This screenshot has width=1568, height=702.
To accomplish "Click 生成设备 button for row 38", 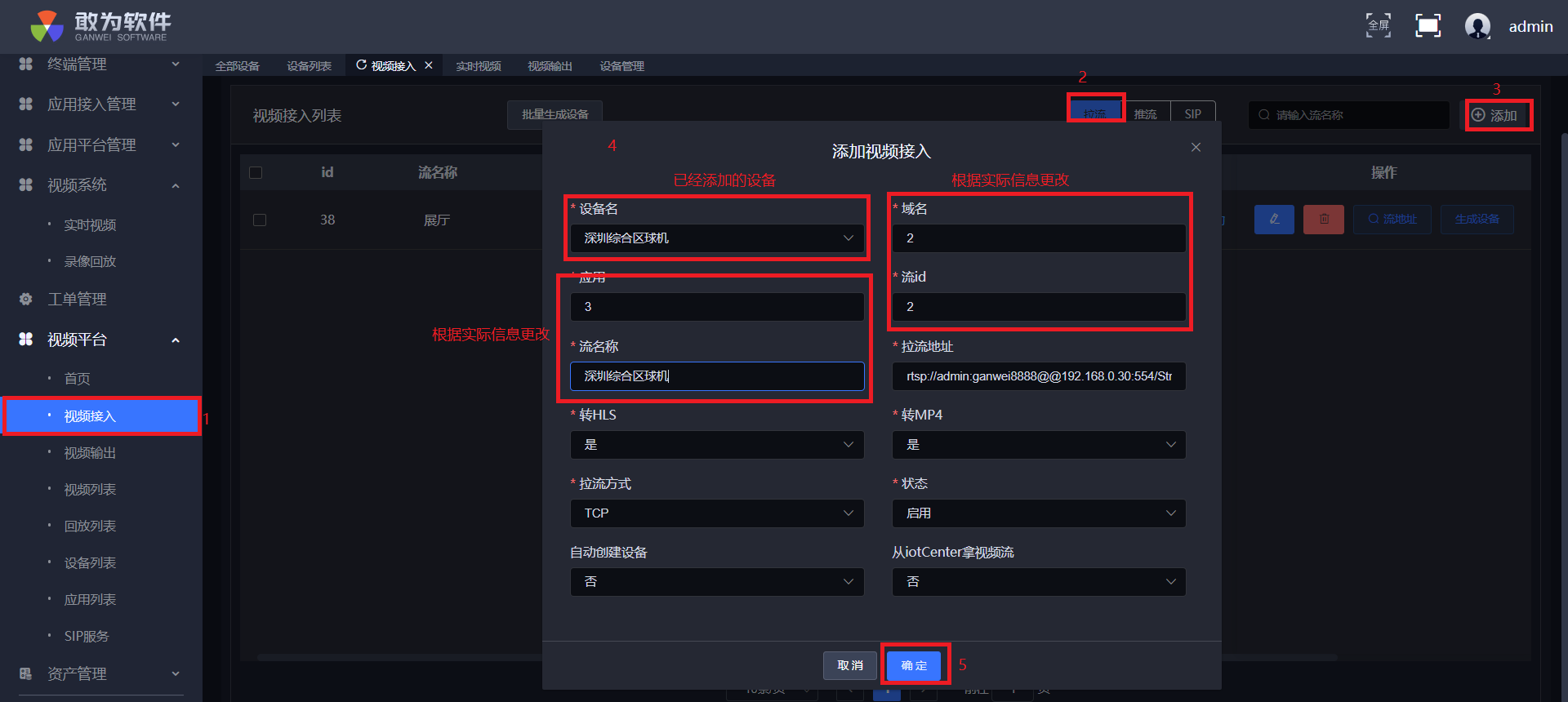I will pyautogui.click(x=1477, y=219).
